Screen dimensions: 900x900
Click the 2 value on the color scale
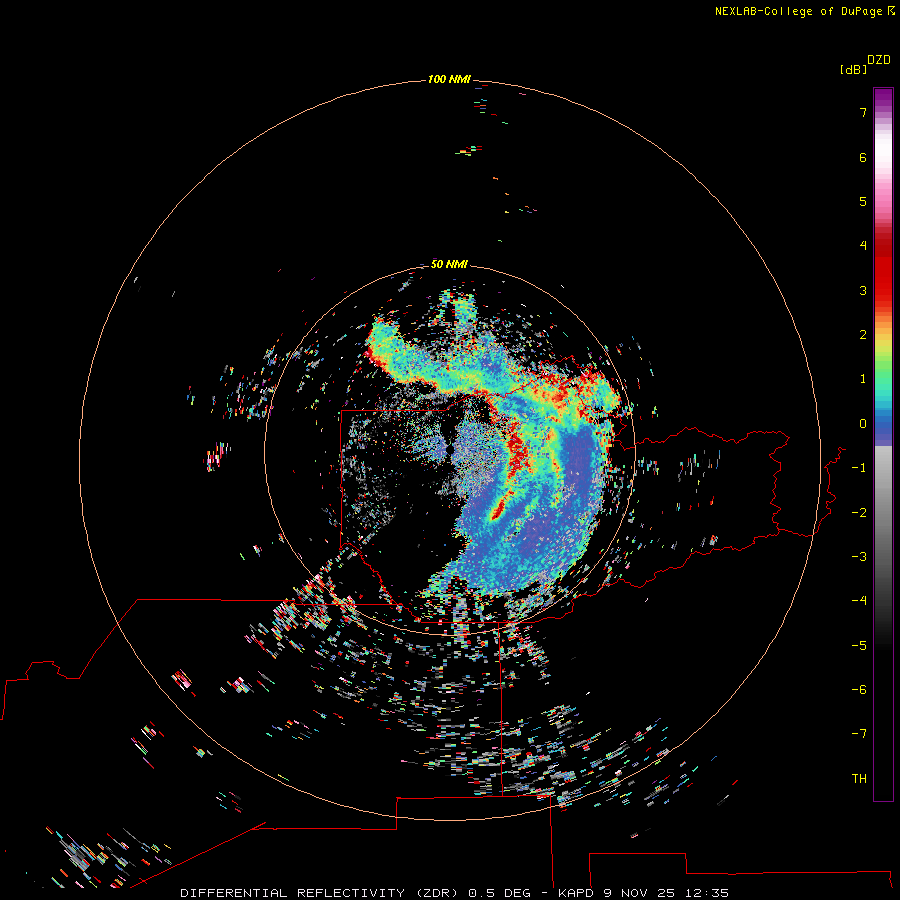click(x=863, y=335)
